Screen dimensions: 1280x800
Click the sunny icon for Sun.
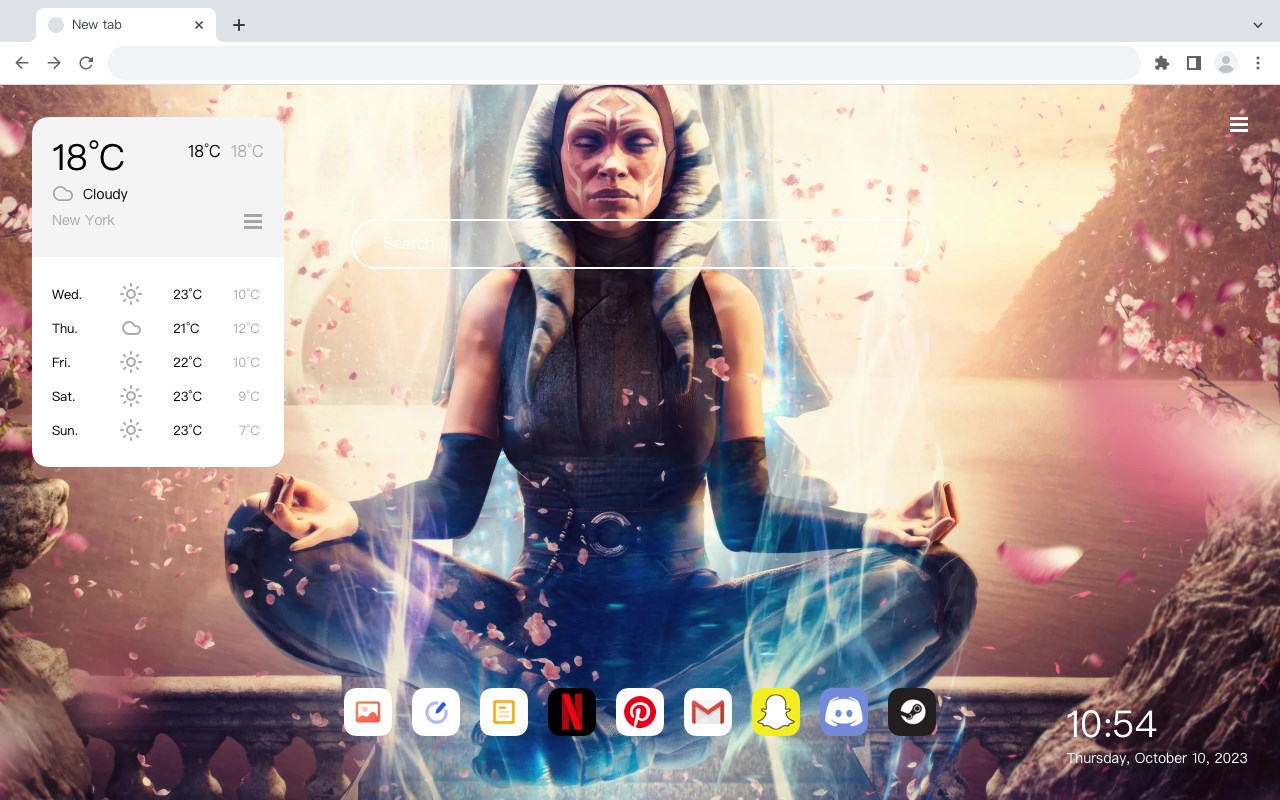[x=131, y=430]
